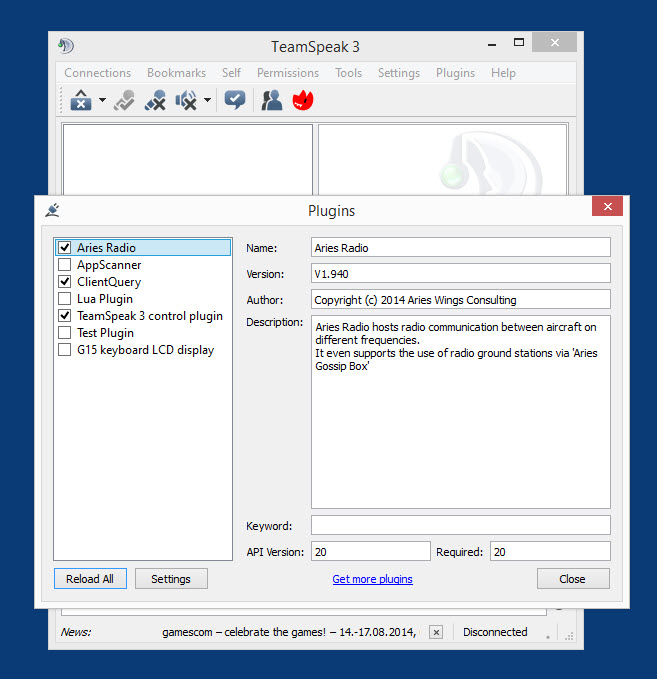Click the Required version field
Screen dimensions: 657x679
[x=550, y=551]
